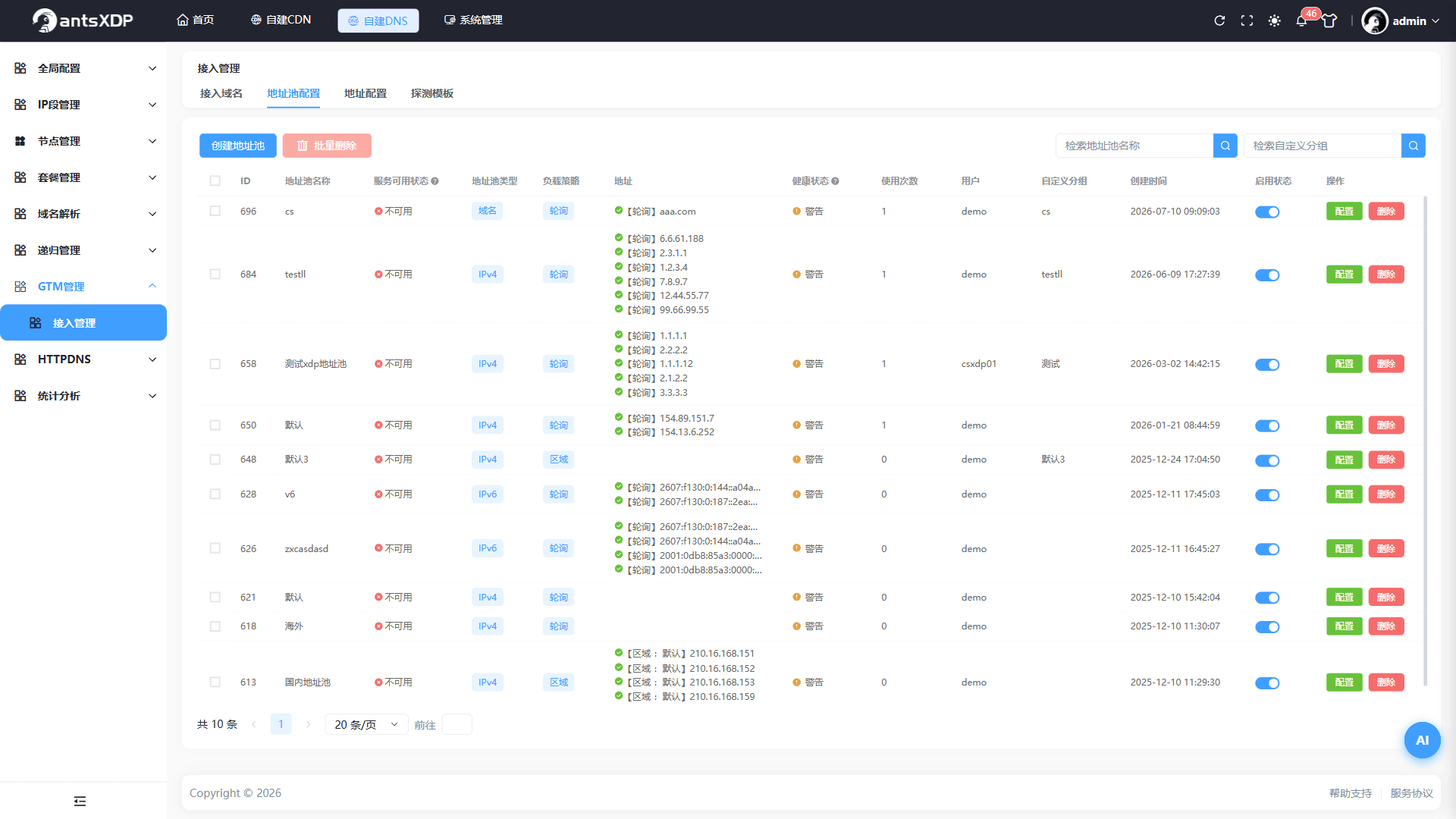Switch theme with the sun icon
The width and height of the screenshot is (1456, 819).
coord(1274,20)
